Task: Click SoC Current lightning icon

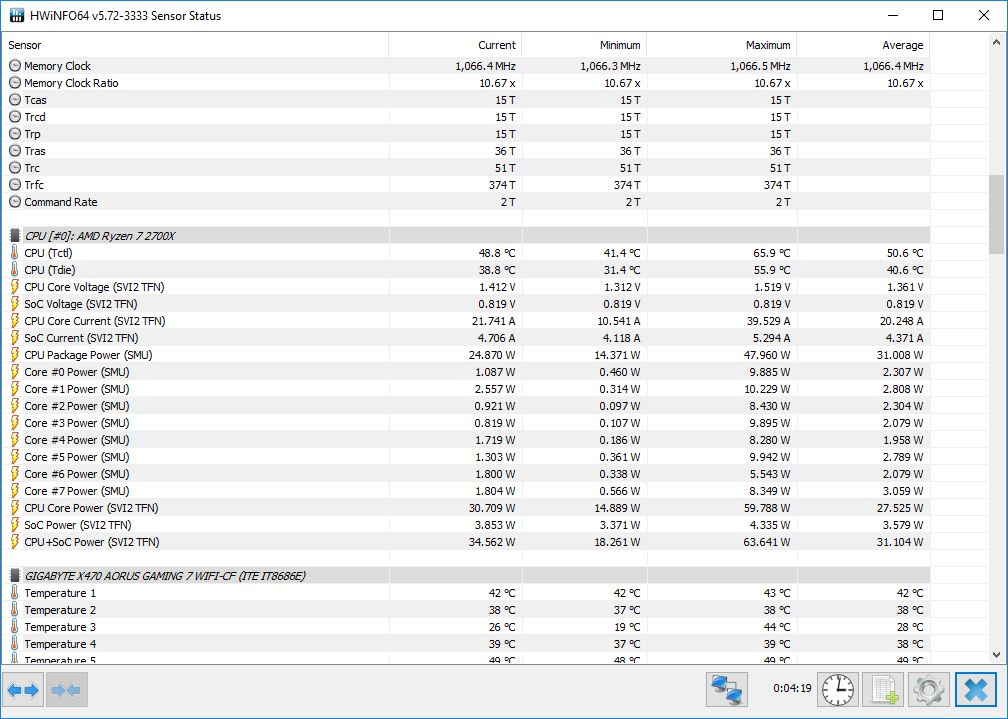Action: click(15, 338)
